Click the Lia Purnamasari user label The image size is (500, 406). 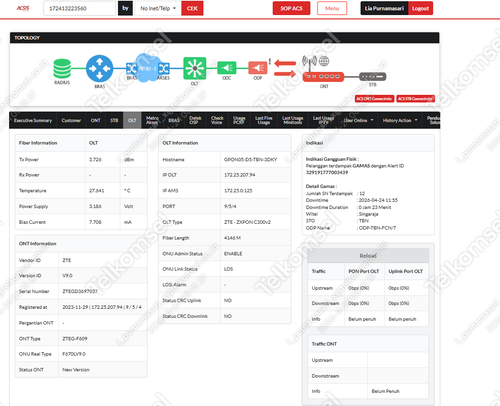pos(384,8)
